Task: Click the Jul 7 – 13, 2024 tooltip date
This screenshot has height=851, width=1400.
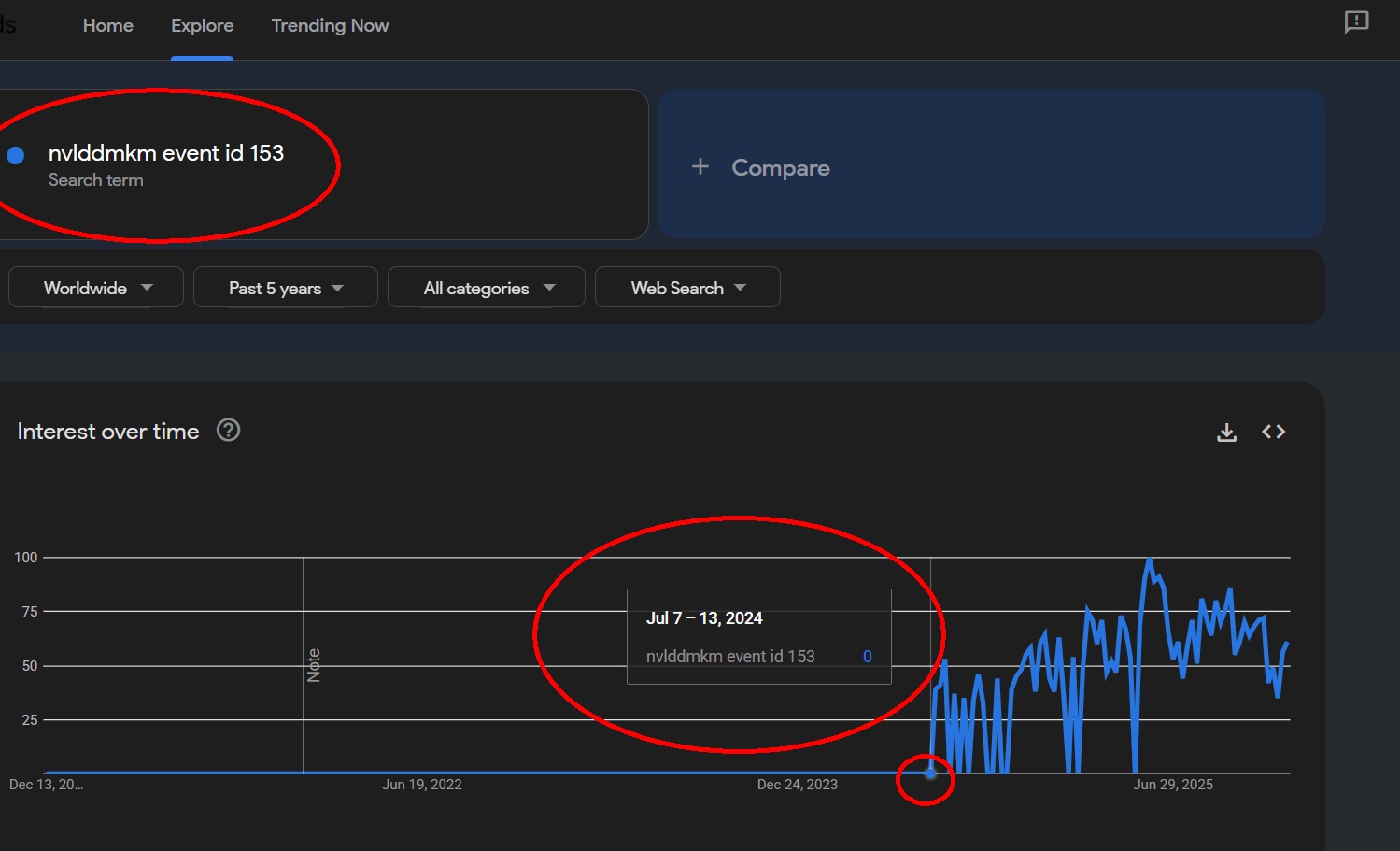Action: [704, 618]
